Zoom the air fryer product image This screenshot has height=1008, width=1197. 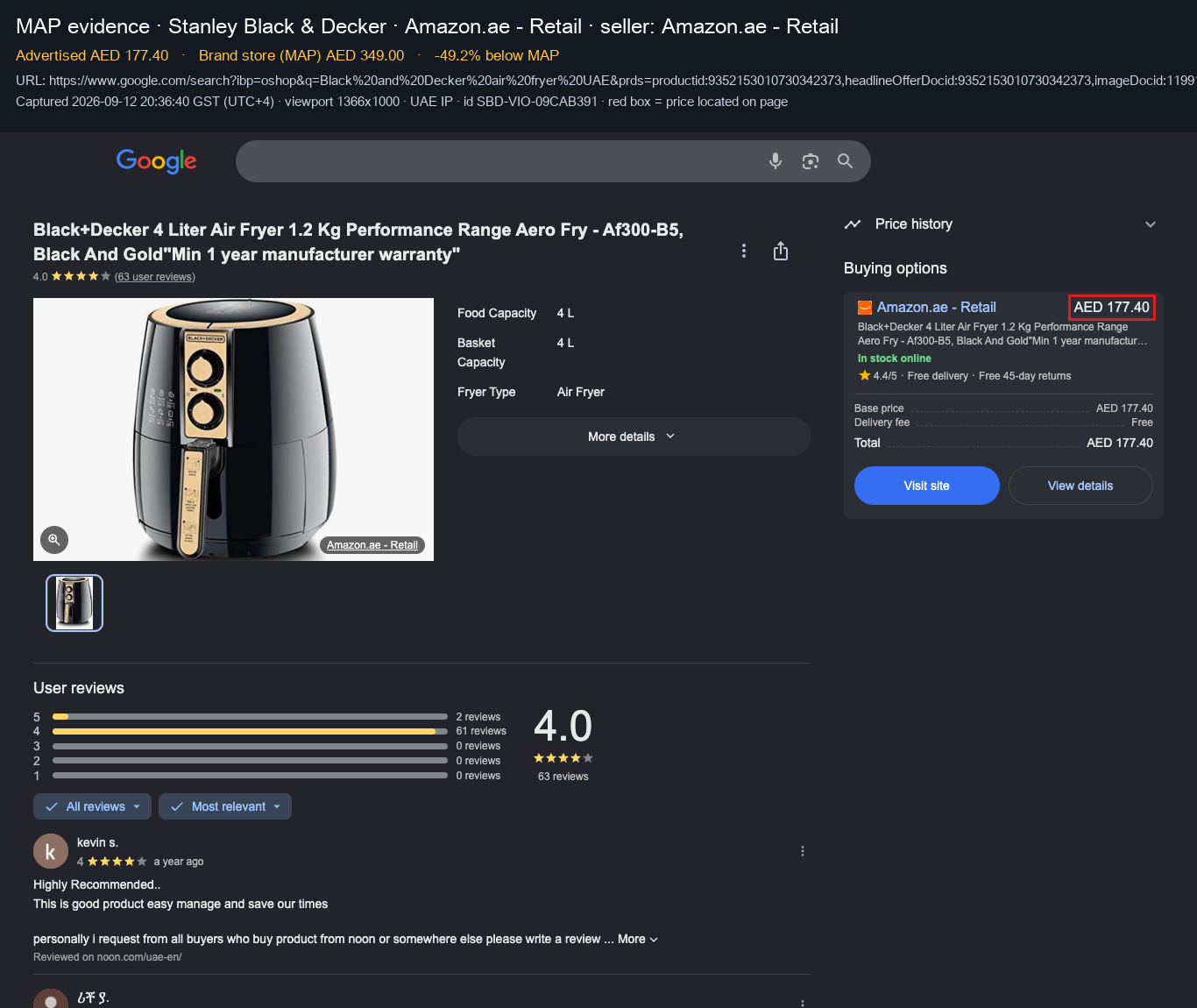tap(54, 540)
